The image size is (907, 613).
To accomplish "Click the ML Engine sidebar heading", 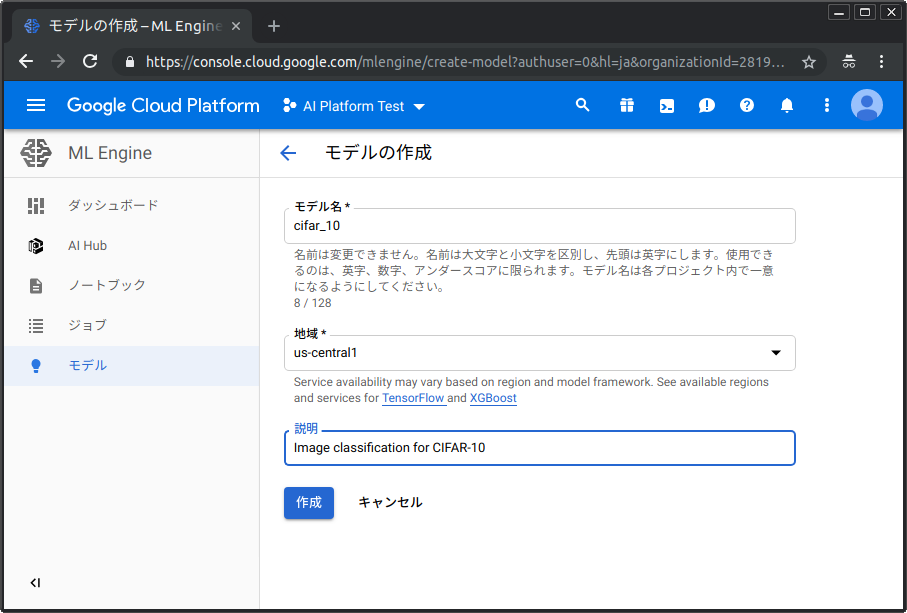I will (x=110, y=153).
